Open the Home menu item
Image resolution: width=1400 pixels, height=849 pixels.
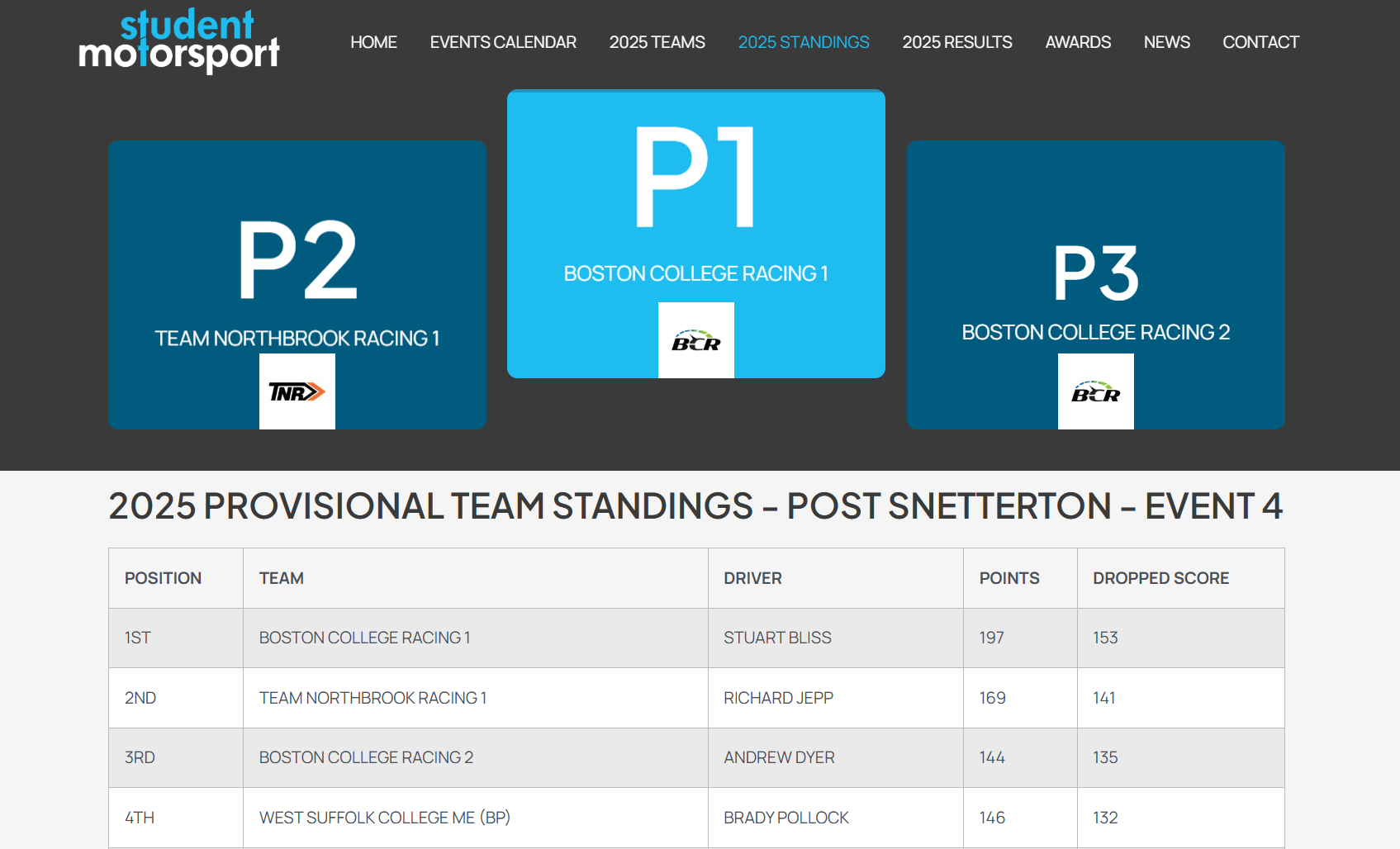[x=373, y=42]
